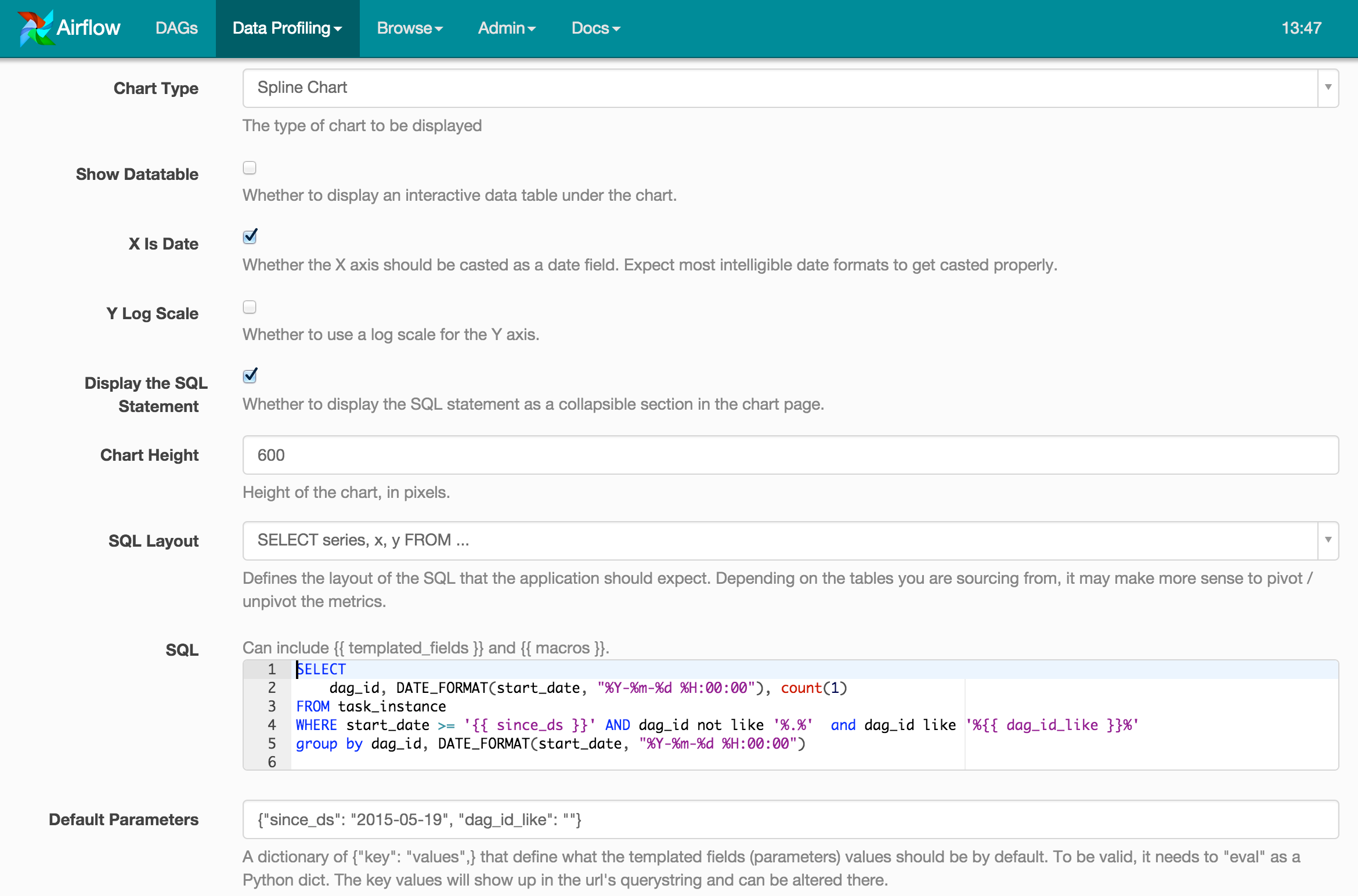The height and width of the screenshot is (896, 1358).
Task: Uncheck the X Is Date checkbox
Action: click(x=250, y=237)
